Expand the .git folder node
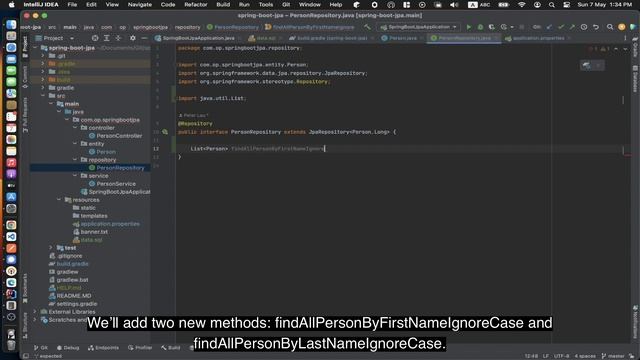 pos(43,56)
